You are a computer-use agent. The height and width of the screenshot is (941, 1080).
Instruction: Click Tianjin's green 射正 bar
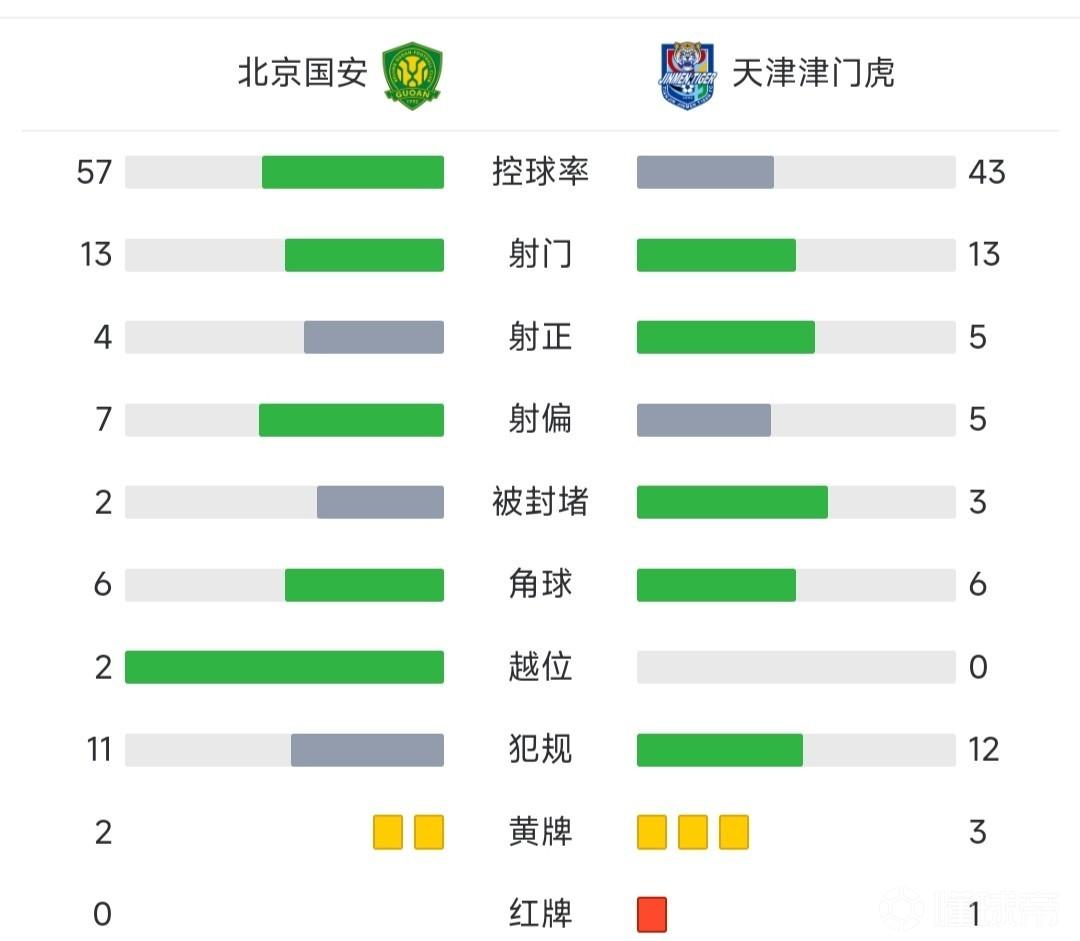pyautogui.click(x=726, y=337)
